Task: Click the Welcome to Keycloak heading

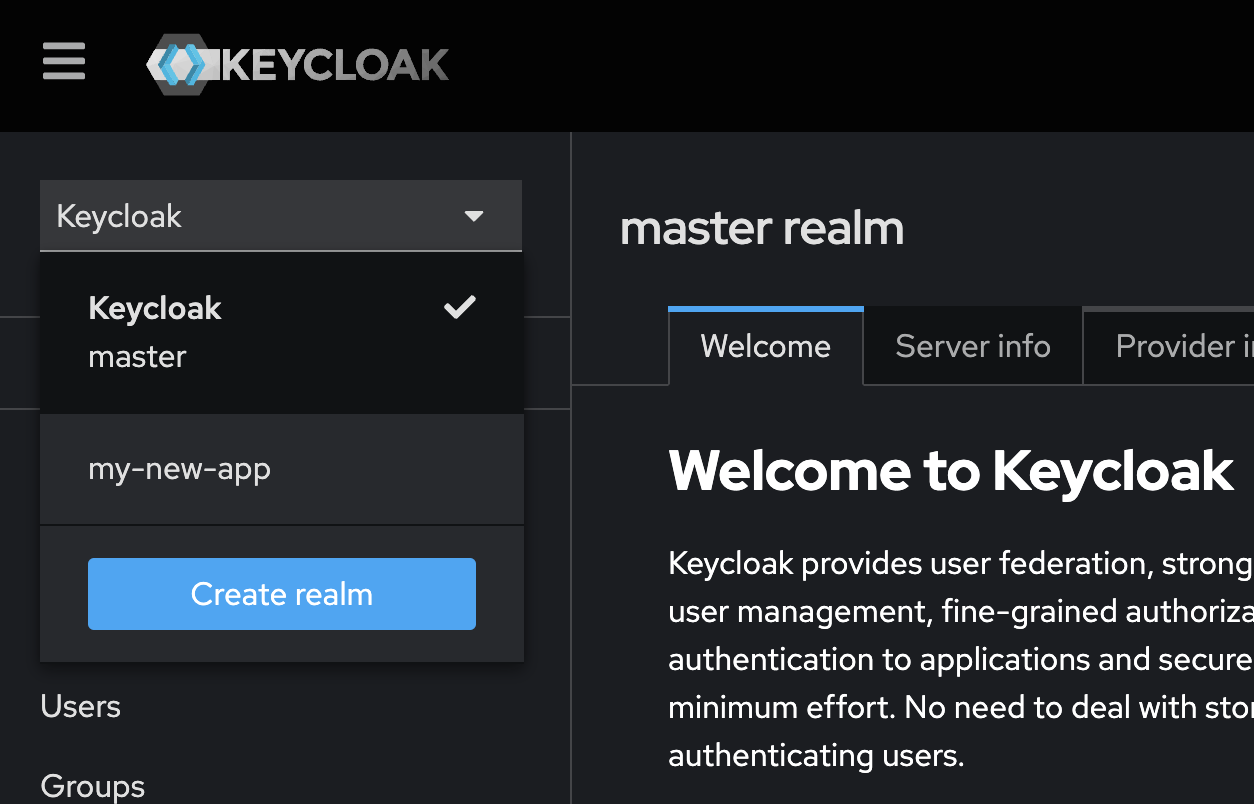Action: pyautogui.click(x=951, y=470)
